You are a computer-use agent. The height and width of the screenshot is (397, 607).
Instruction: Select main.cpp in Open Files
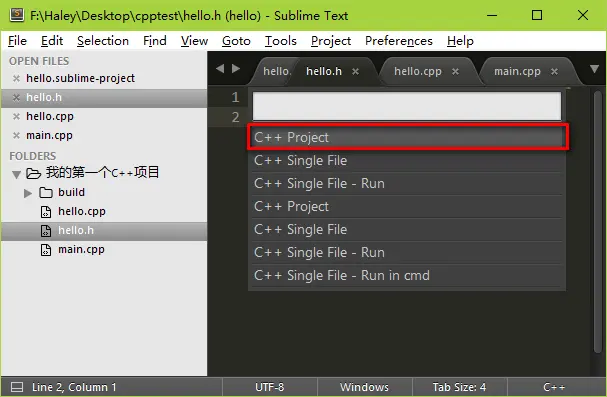49,135
